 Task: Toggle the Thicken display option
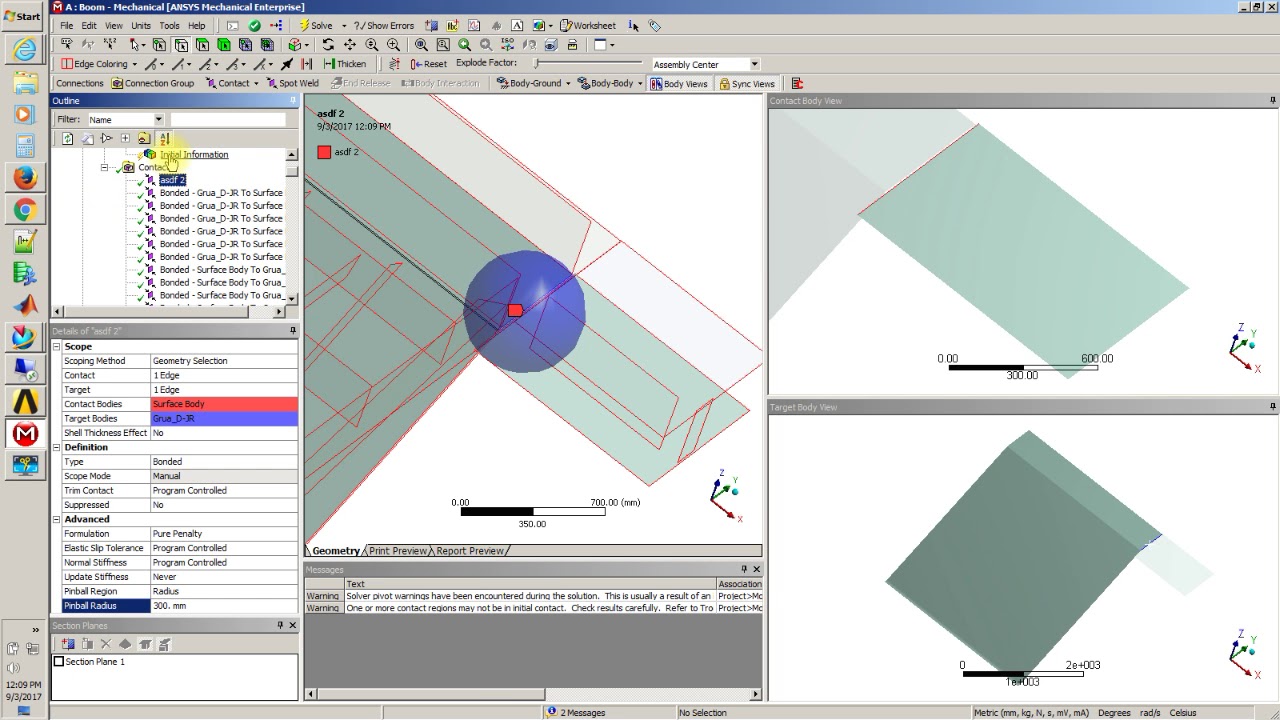(344, 64)
